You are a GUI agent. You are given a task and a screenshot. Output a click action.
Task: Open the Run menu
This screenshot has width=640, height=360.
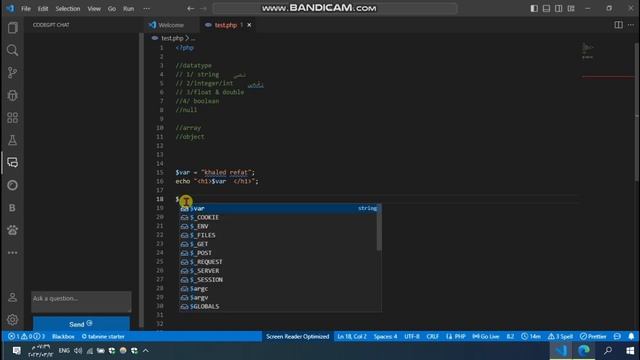coord(129,8)
